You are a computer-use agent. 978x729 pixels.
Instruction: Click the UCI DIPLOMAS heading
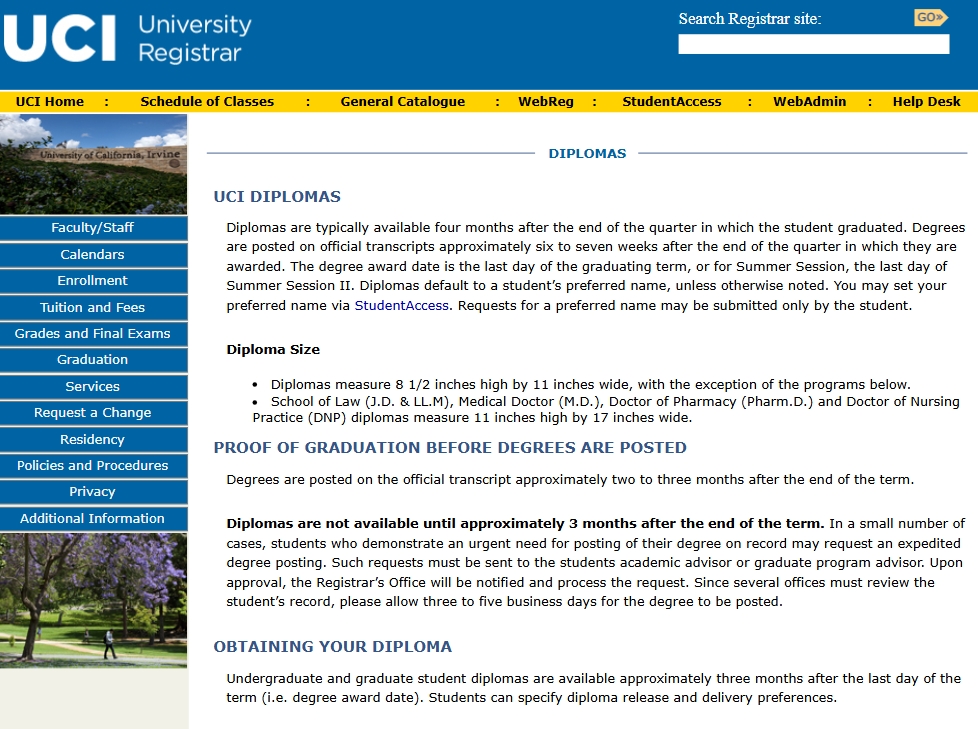point(277,196)
